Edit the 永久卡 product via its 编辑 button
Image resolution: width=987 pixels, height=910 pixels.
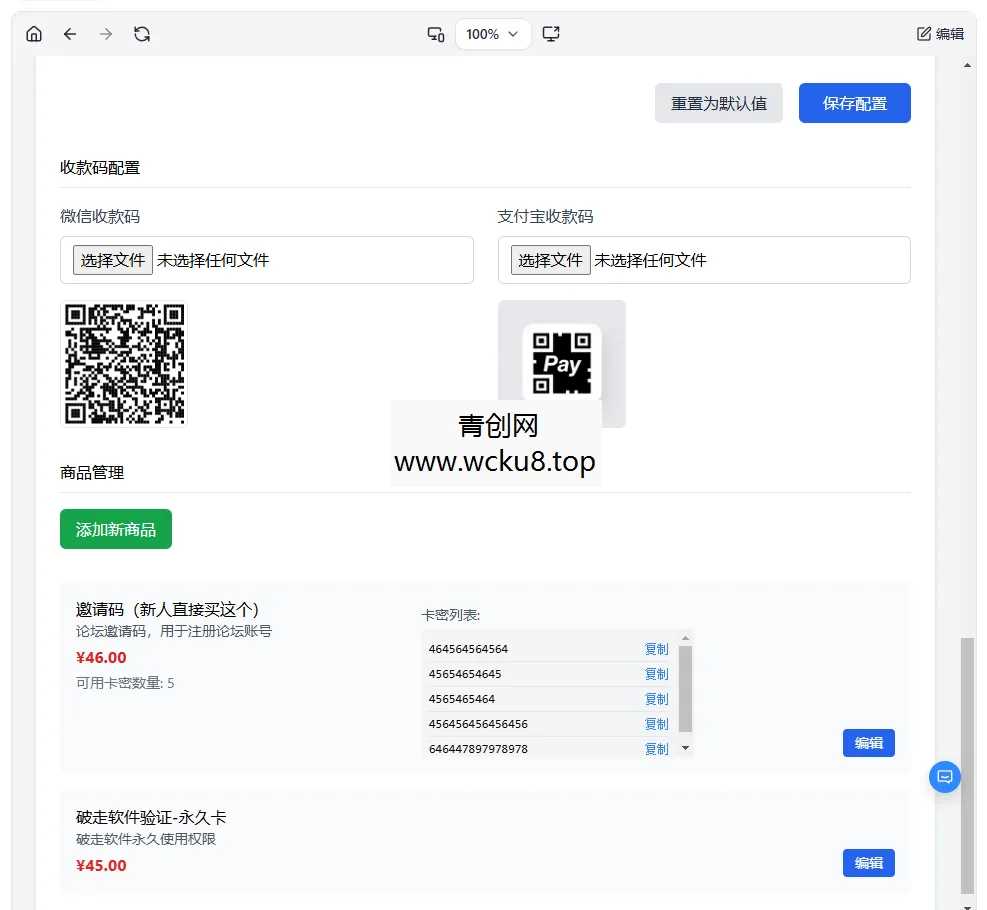(868, 862)
